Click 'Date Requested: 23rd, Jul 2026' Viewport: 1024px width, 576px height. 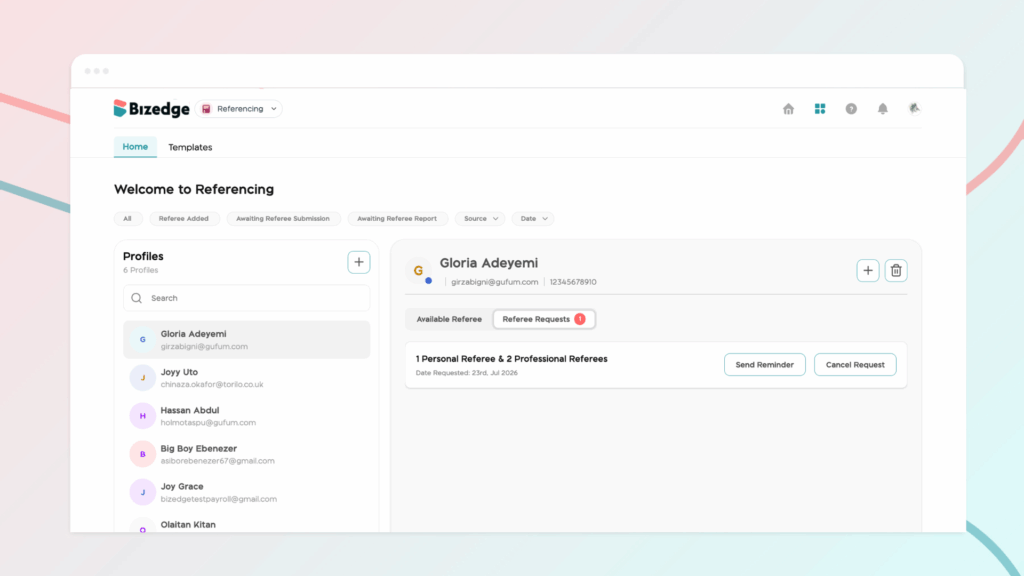[x=466, y=373]
